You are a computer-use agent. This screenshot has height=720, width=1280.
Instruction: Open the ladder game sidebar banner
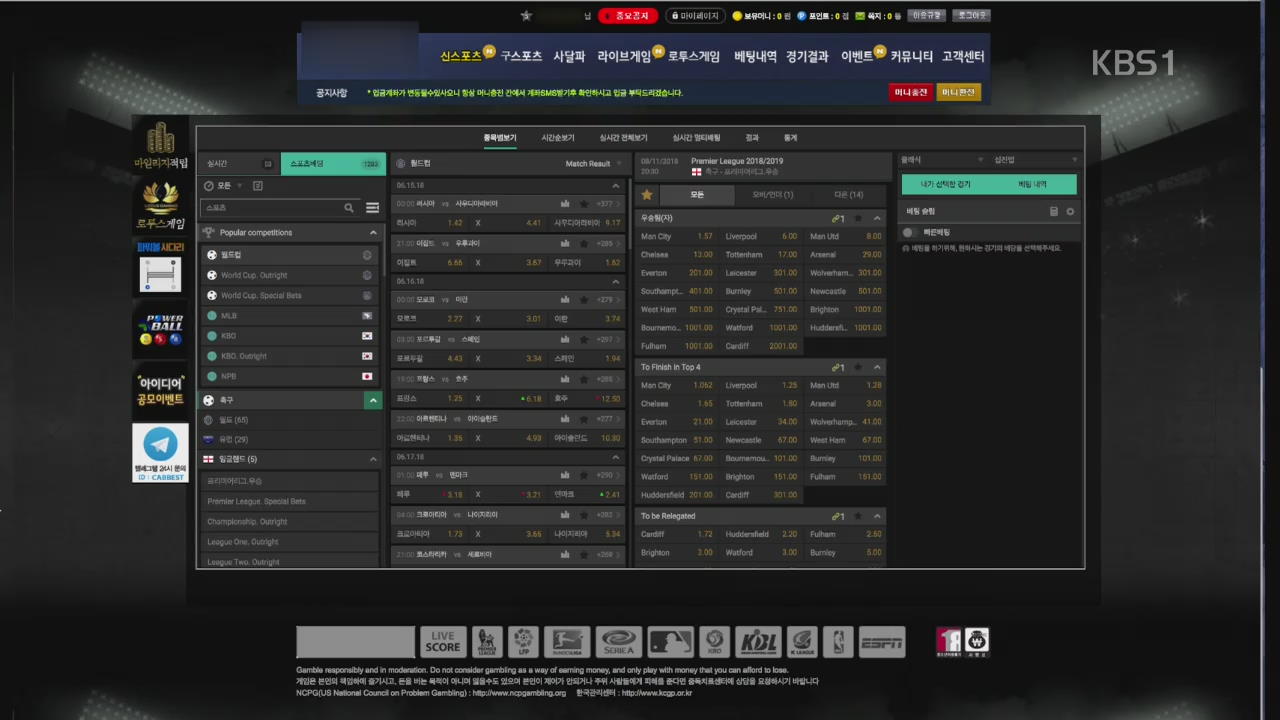[160, 266]
